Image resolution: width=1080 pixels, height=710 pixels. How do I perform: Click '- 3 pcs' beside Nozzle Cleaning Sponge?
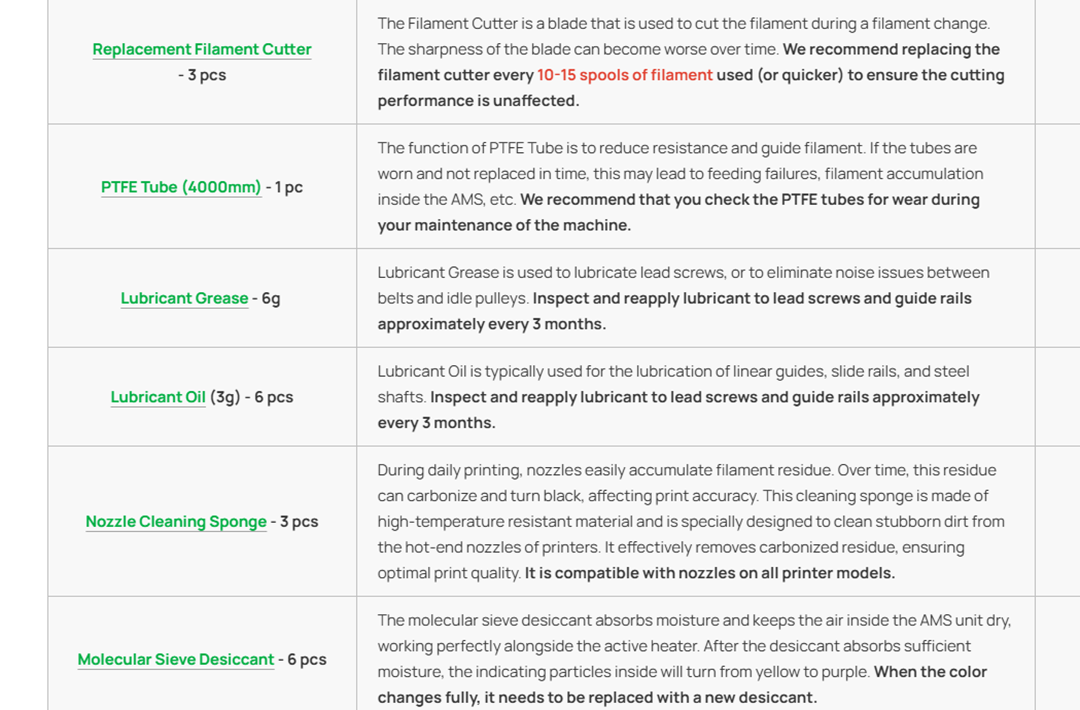tap(295, 522)
